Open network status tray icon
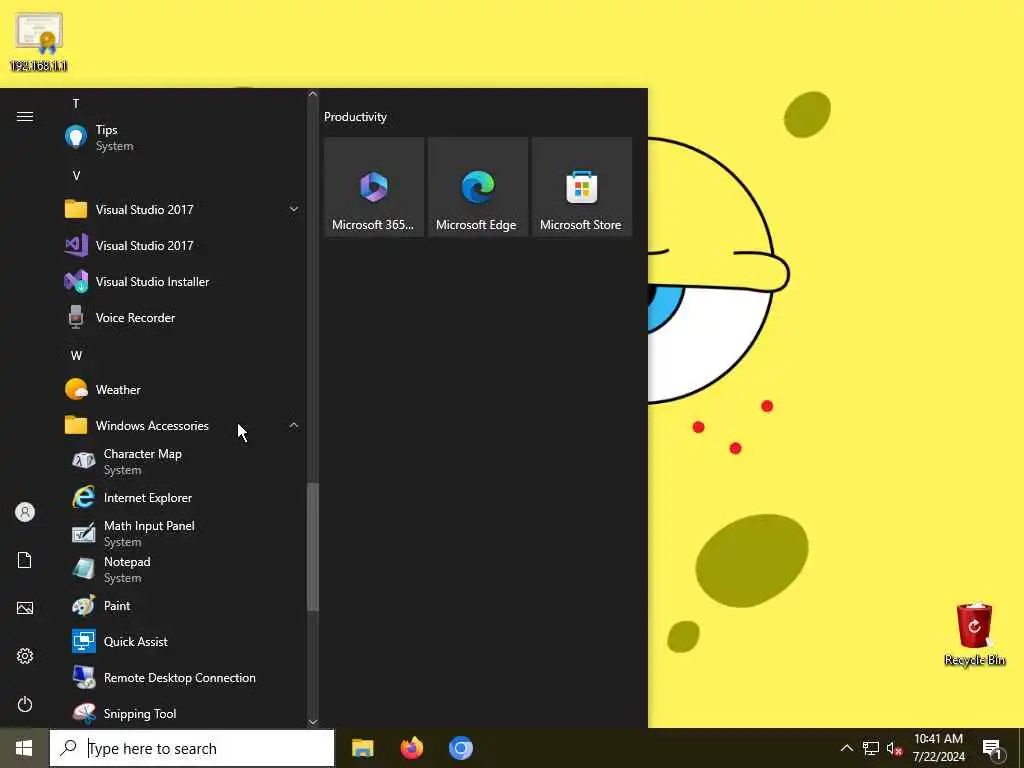Viewport: 1024px width, 768px height. (871, 748)
